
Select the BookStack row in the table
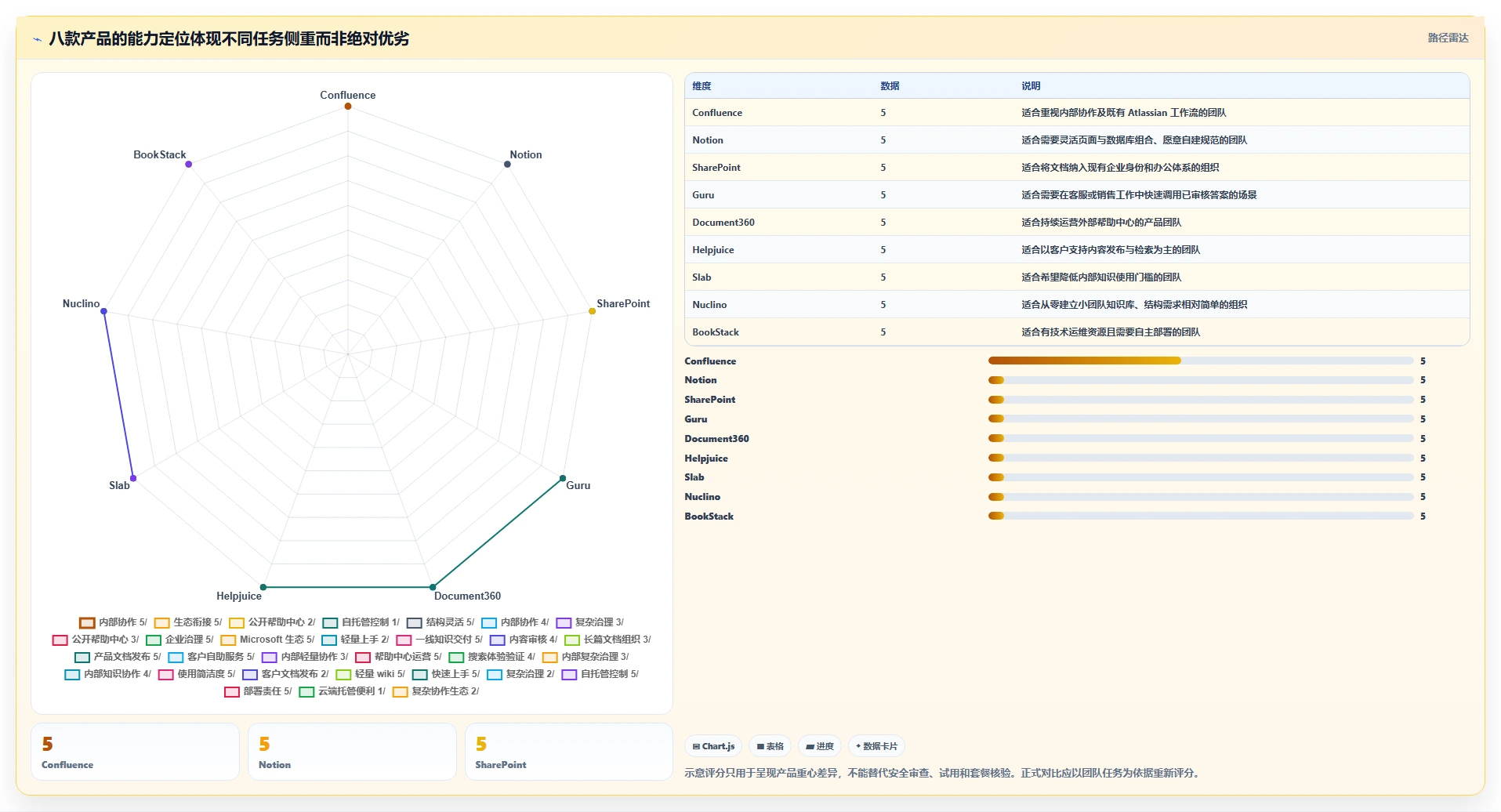pos(1077,332)
